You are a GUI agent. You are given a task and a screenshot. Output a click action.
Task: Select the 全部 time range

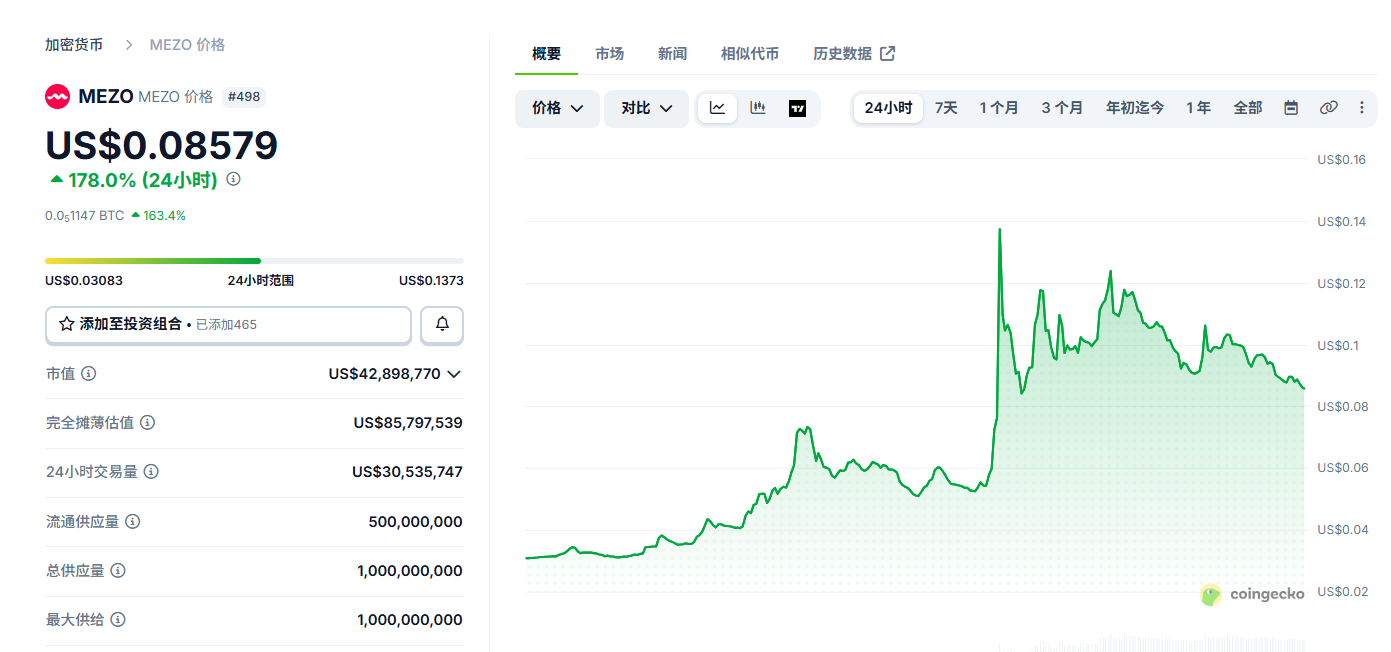click(1248, 108)
